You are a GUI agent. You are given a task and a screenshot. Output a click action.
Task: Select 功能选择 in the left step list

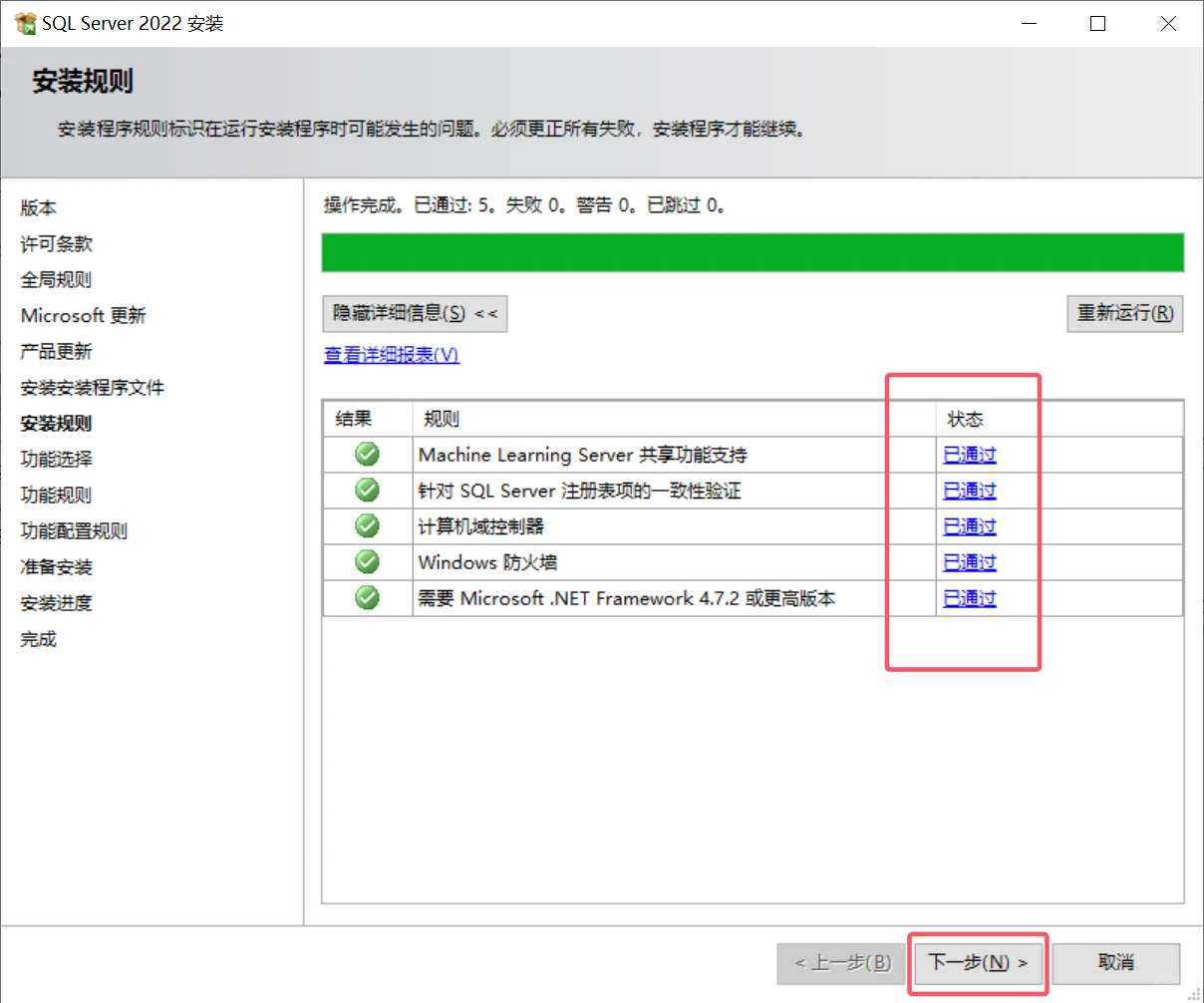[x=55, y=459]
